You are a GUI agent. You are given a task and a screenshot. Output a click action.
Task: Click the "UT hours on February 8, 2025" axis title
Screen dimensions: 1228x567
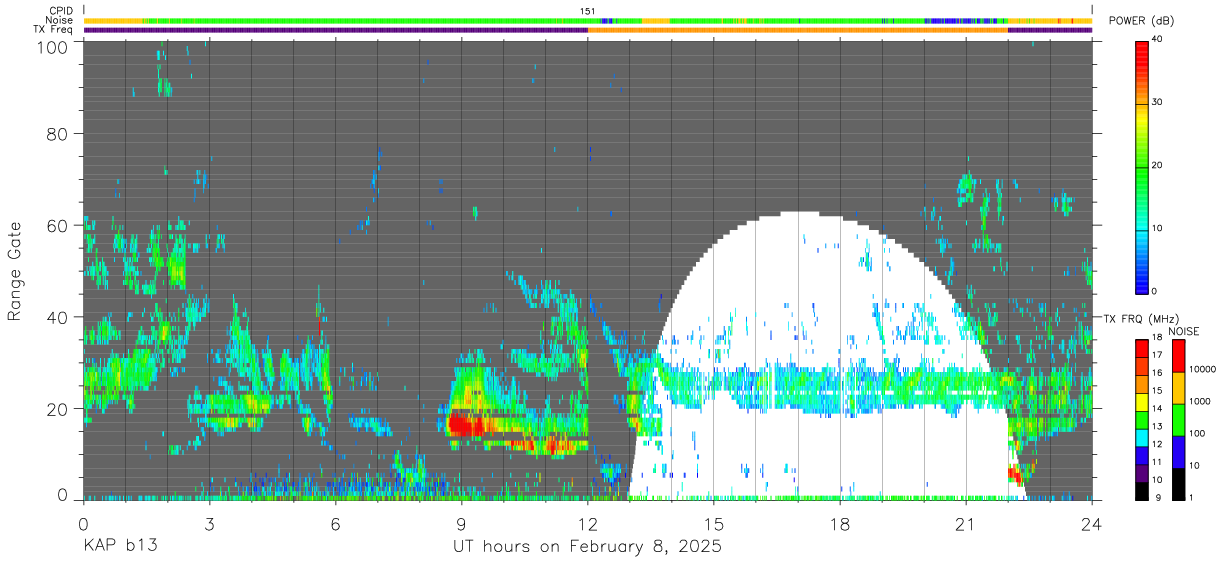click(588, 547)
